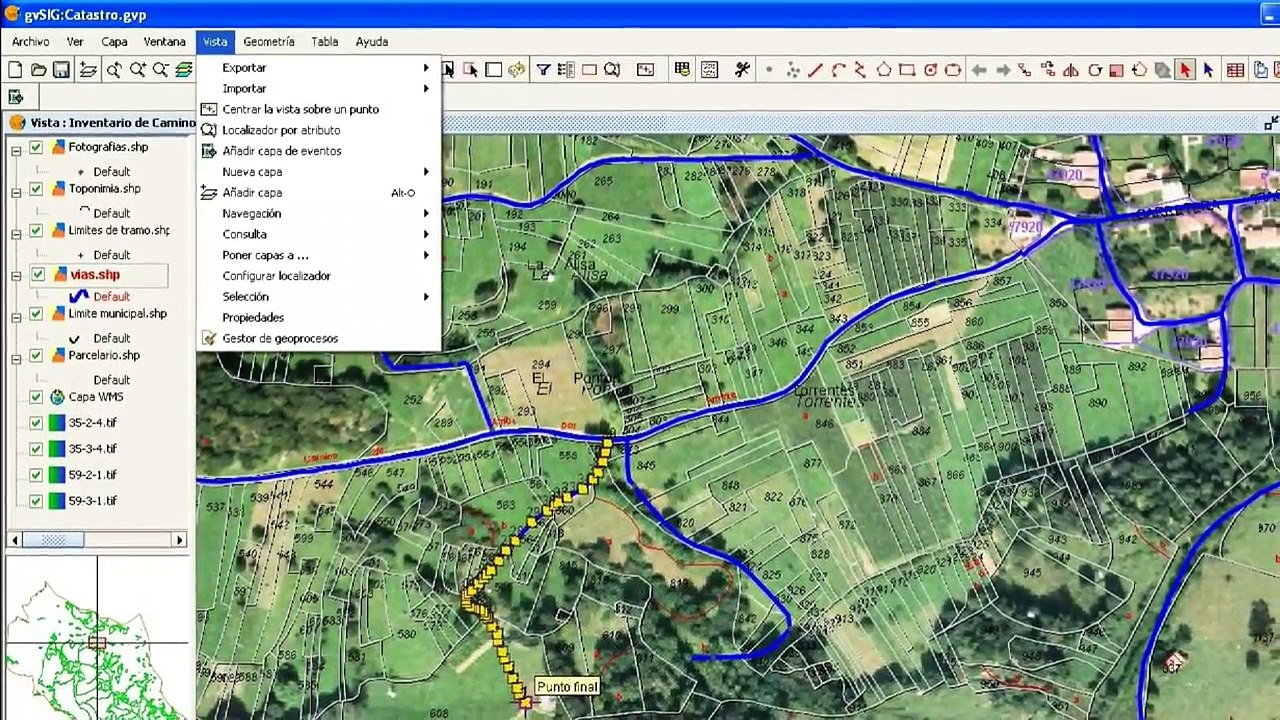Click Localizador por atributo entry
The width and height of the screenshot is (1280, 720).
click(318, 130)
